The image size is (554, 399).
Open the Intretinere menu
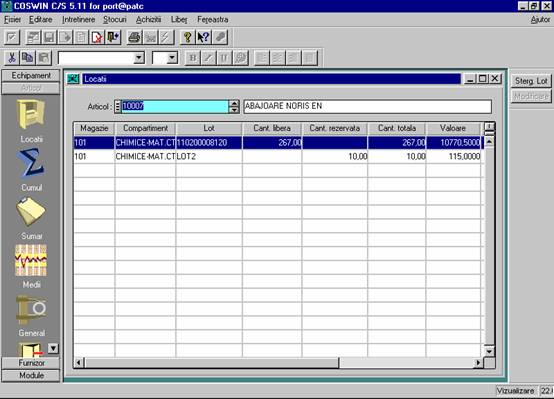tap(78, 20)
